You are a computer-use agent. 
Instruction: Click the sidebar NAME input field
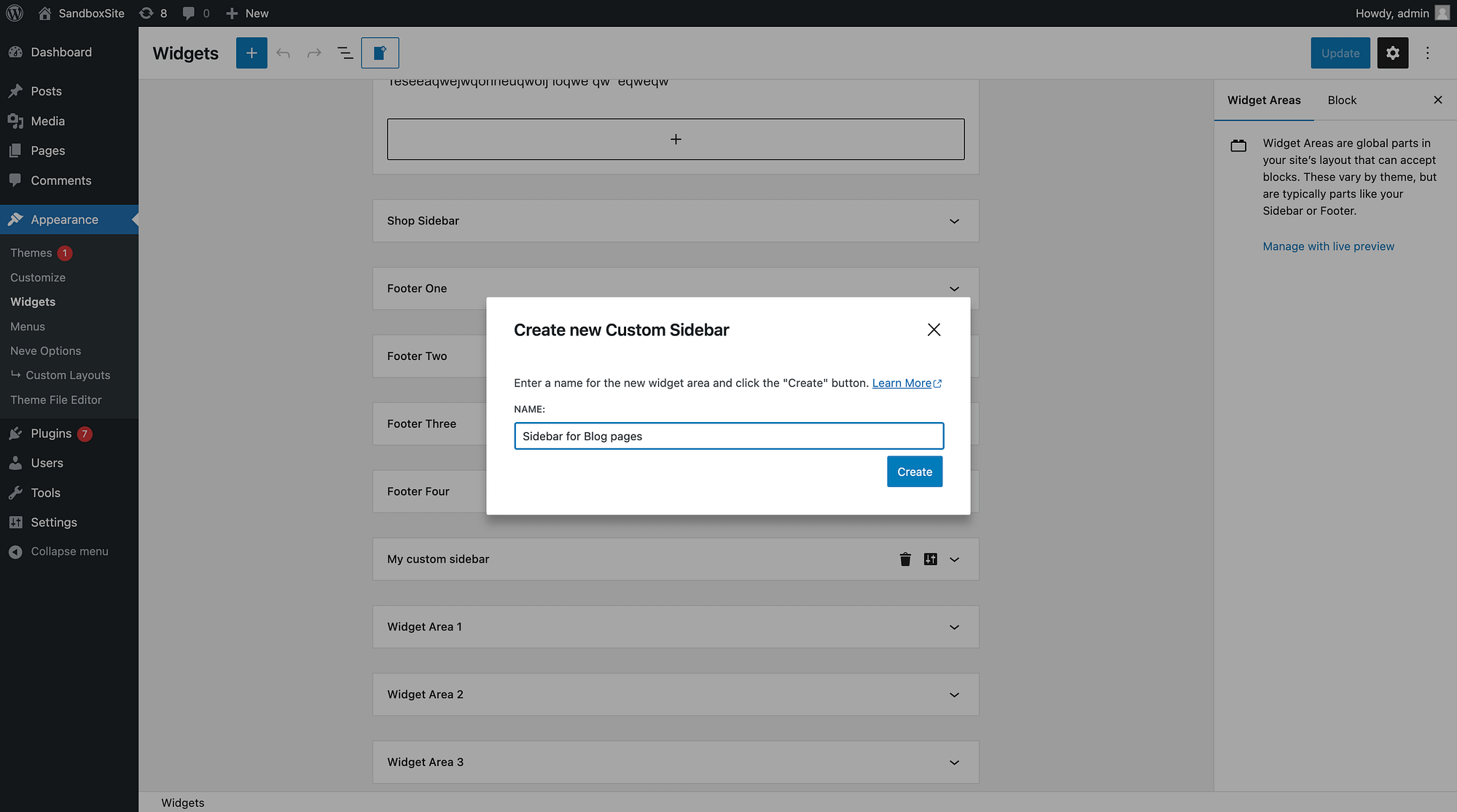(729, 436)
